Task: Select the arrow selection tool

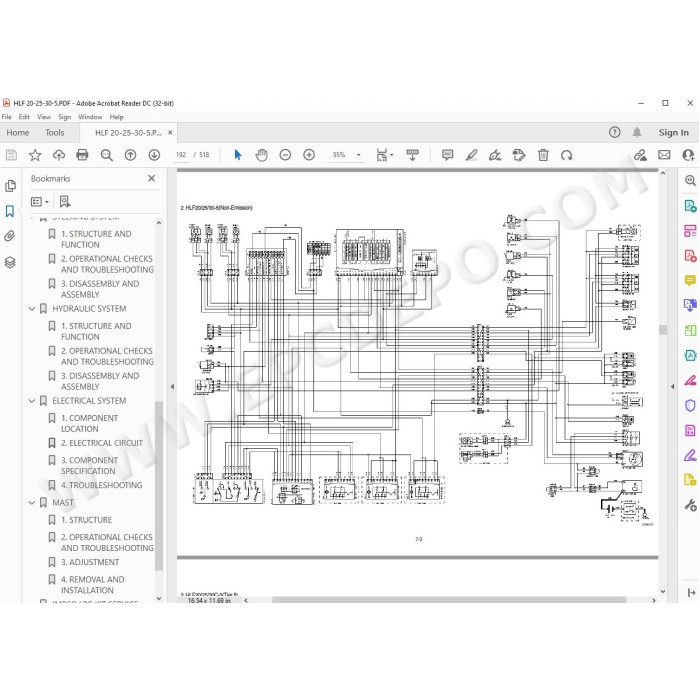Action: click(x=238, y=155)
